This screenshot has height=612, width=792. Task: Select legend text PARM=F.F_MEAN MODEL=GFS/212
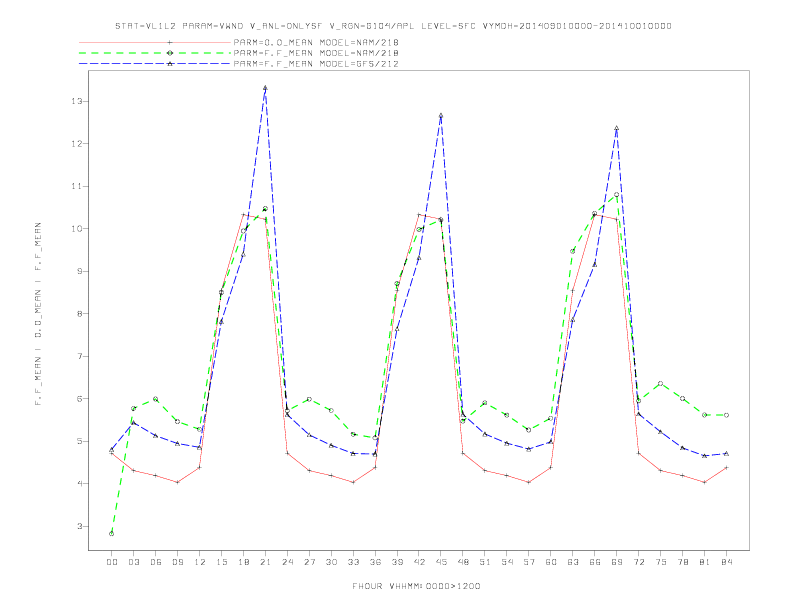coord(316,64)
